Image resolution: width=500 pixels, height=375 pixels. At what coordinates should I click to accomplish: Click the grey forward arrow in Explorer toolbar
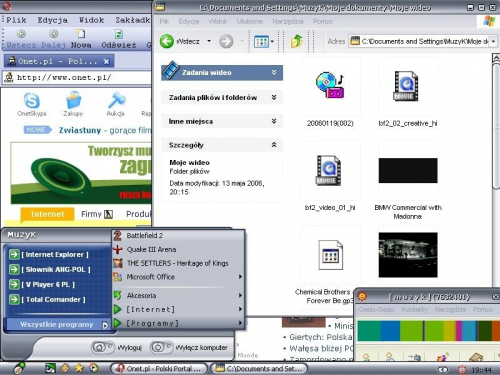pyautogui.click(x=226, y=41)
